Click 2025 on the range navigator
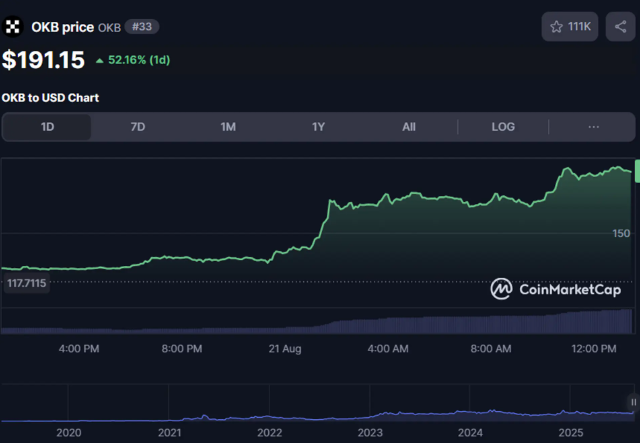This screenshot has width=640, height=443. point(571,433)
